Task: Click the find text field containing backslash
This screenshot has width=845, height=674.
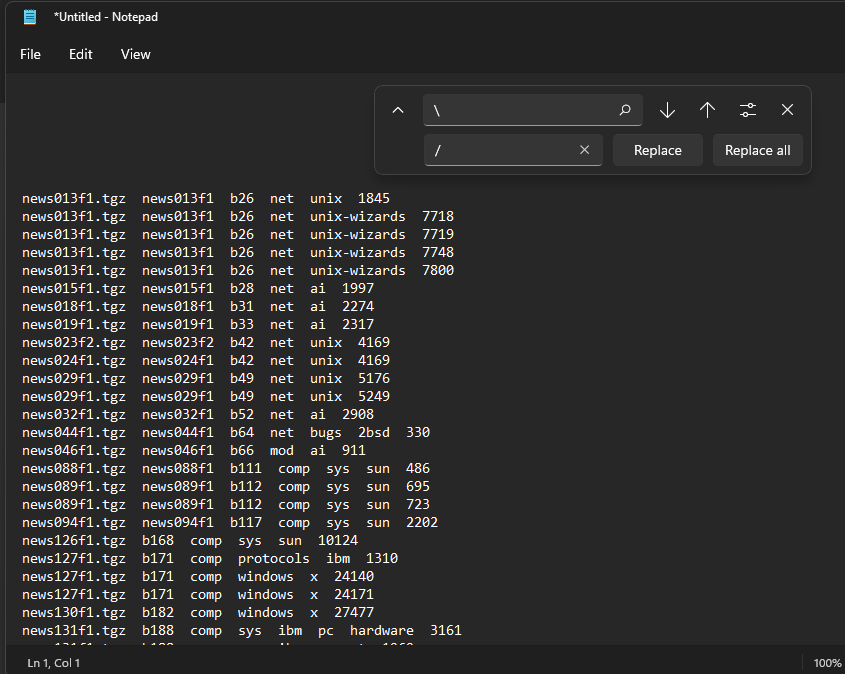Action: [x=520, y=110]
